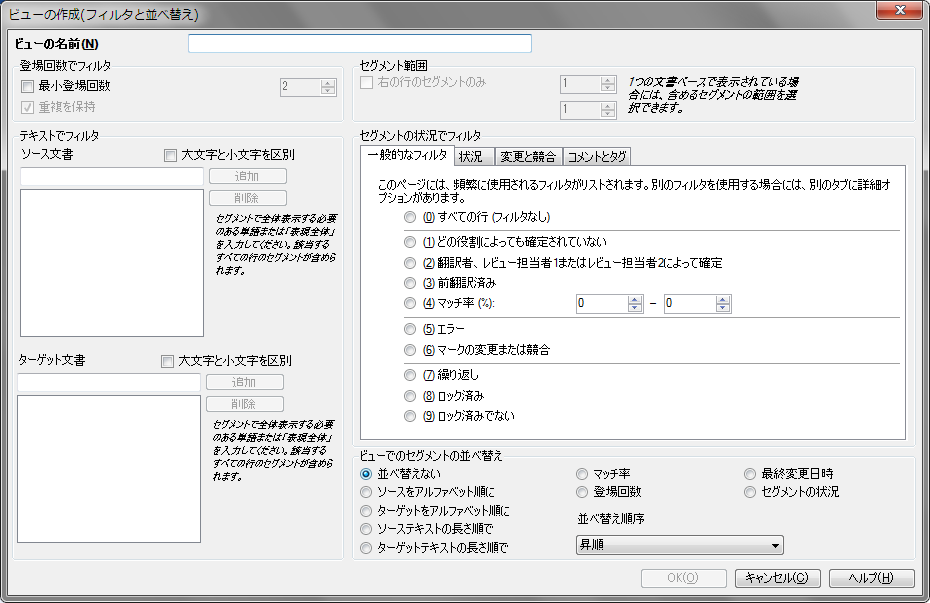Switch to the 状況 tab
Viewport: 930px width, 603px height.
(x=471, y=157)
